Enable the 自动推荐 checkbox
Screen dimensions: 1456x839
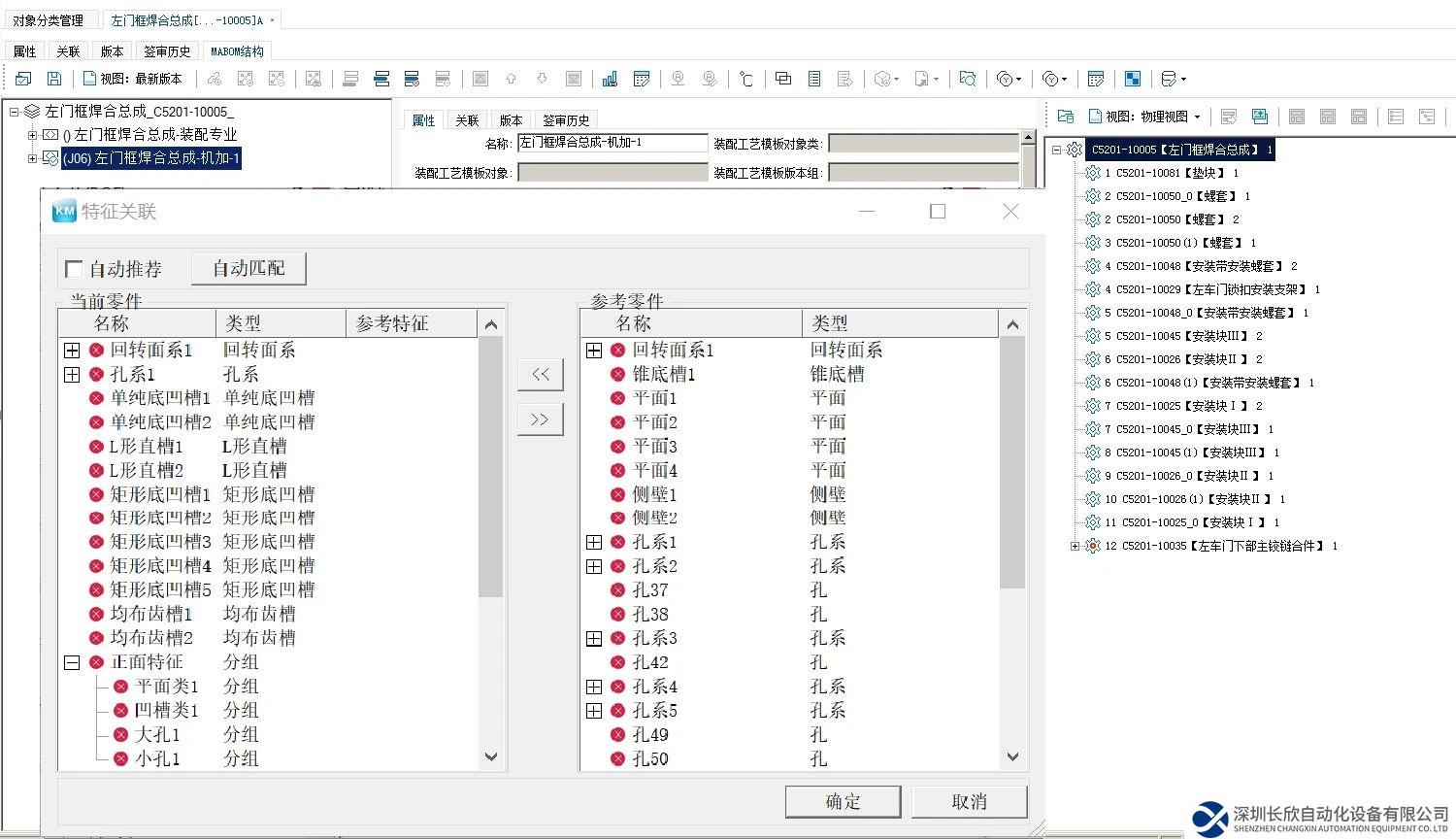(x=74, y=269)
